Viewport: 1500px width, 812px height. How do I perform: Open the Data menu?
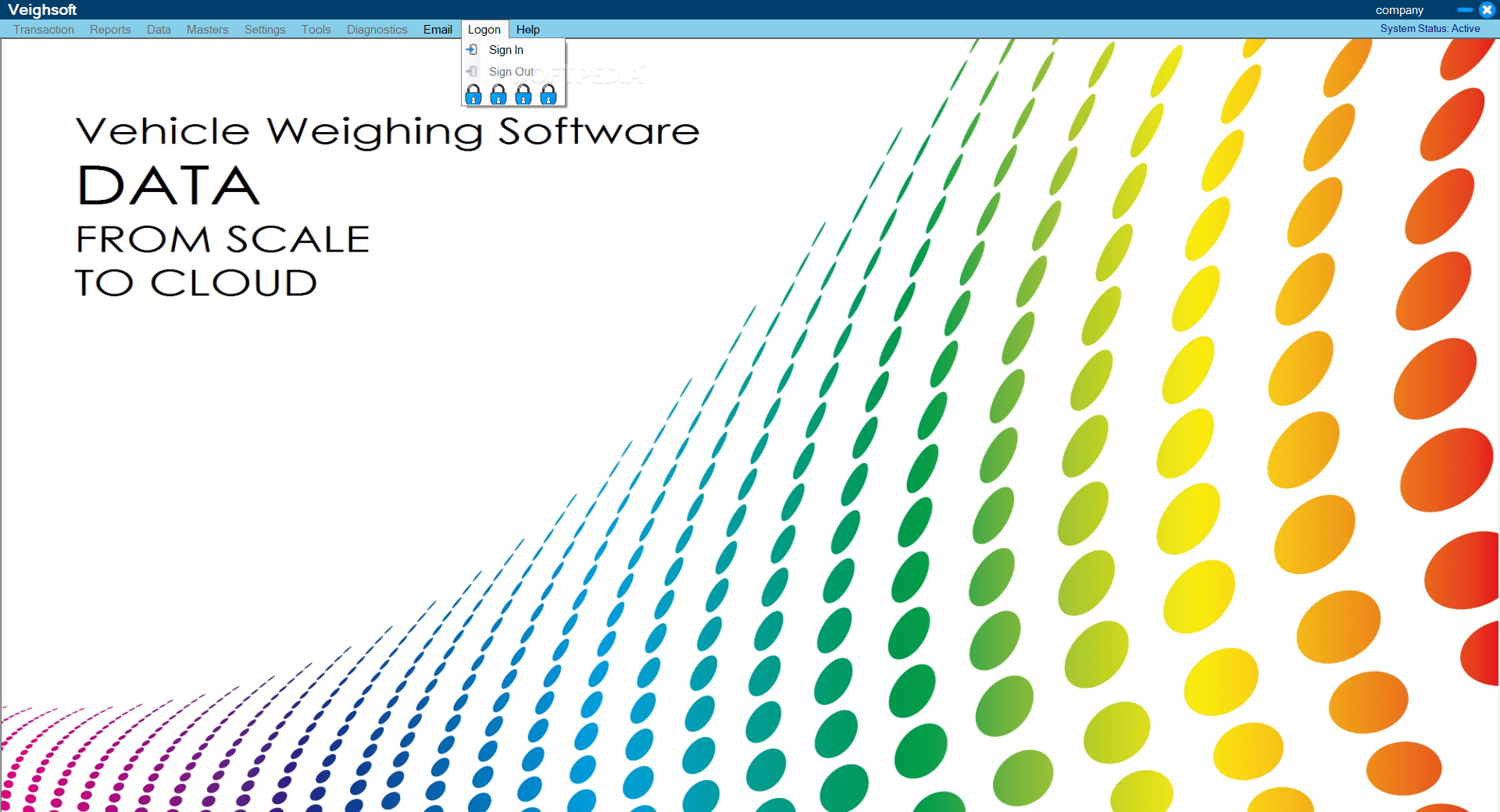tap(159, 30)
